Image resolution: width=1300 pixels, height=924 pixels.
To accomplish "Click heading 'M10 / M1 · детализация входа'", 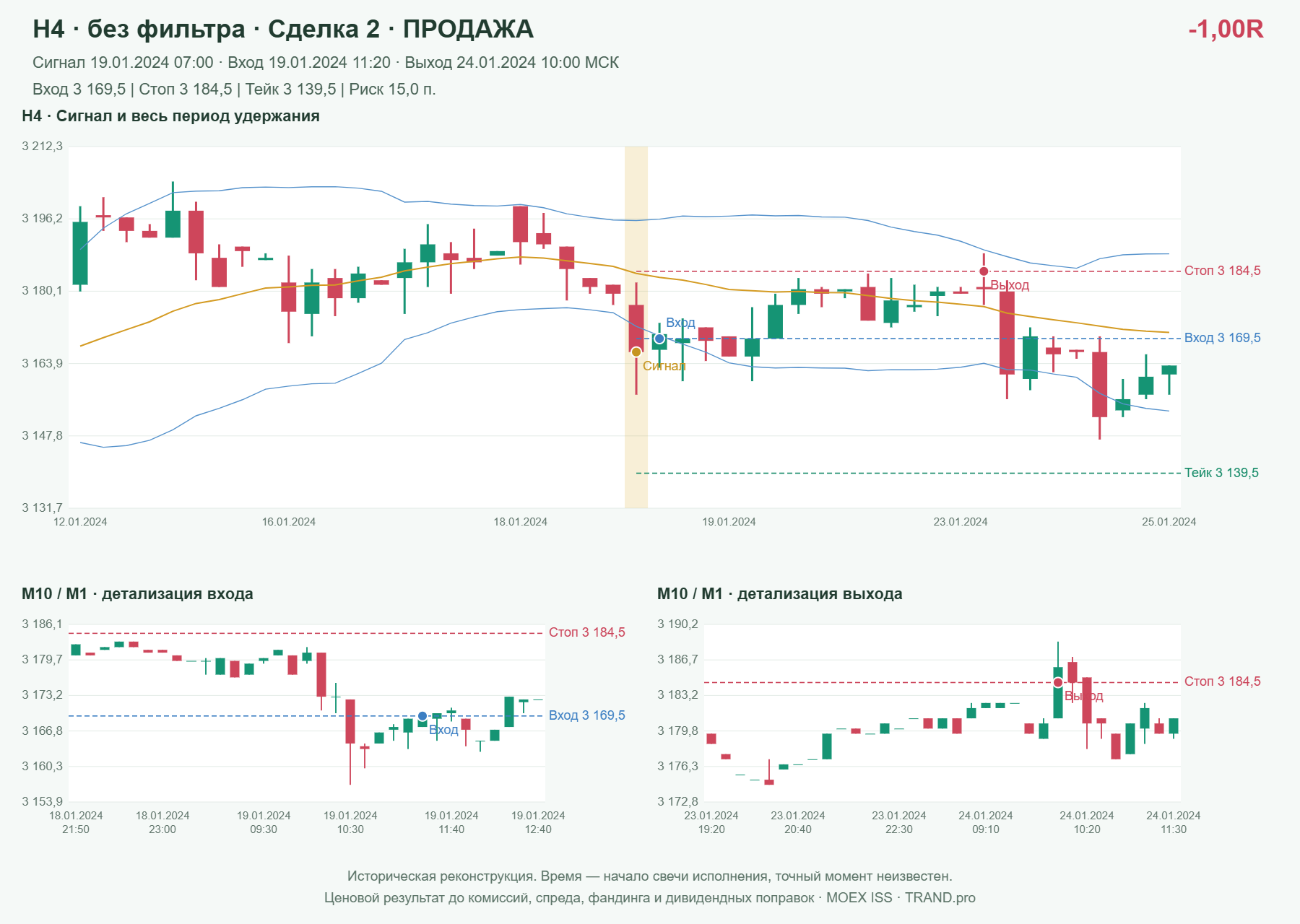I will pyautogui.click(x=137, y=594).
